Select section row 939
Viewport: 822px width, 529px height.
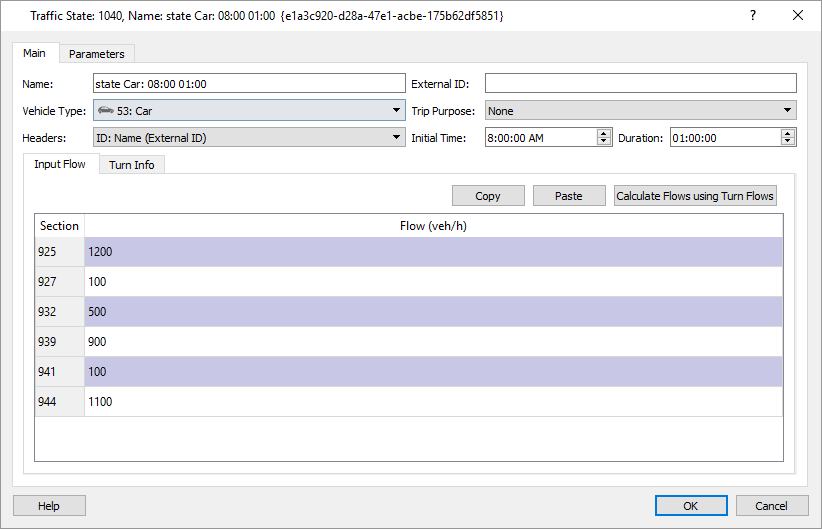[x=60, y=341]
